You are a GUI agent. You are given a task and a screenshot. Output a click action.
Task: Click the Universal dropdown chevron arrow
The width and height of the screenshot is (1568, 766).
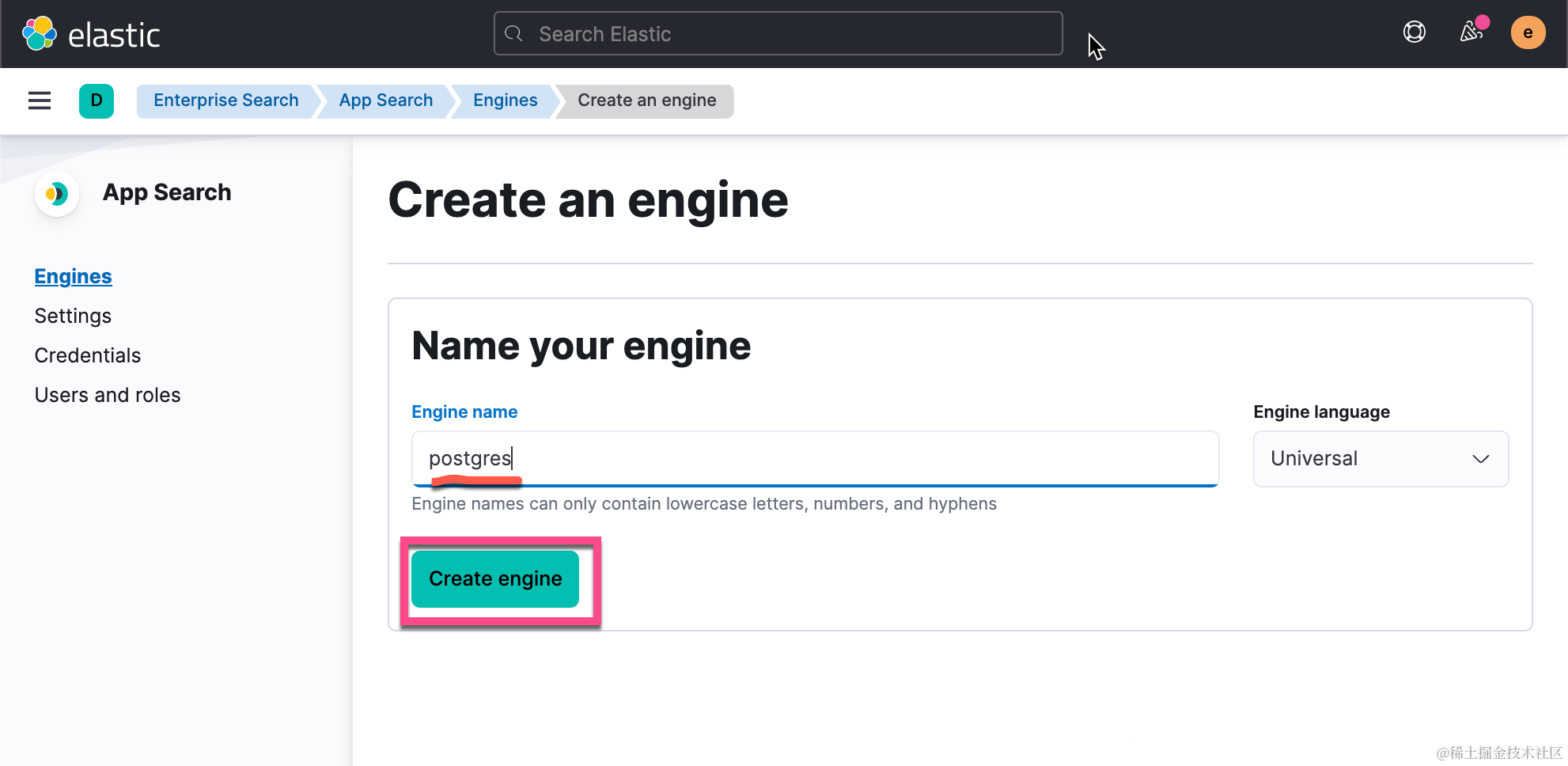coord(1480,459)
